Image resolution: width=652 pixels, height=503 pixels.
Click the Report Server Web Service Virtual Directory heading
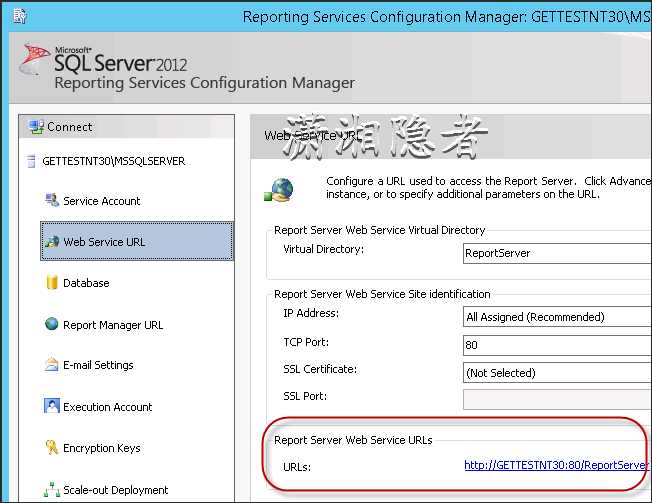tap(379, 230)
